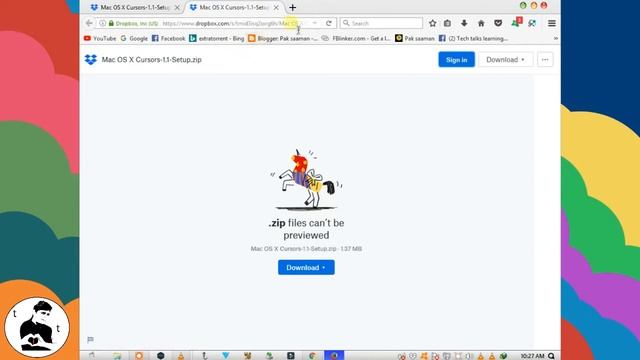The image size is (640, 360).
Task: Open the Google bookmark
Action: coord(134,38)
